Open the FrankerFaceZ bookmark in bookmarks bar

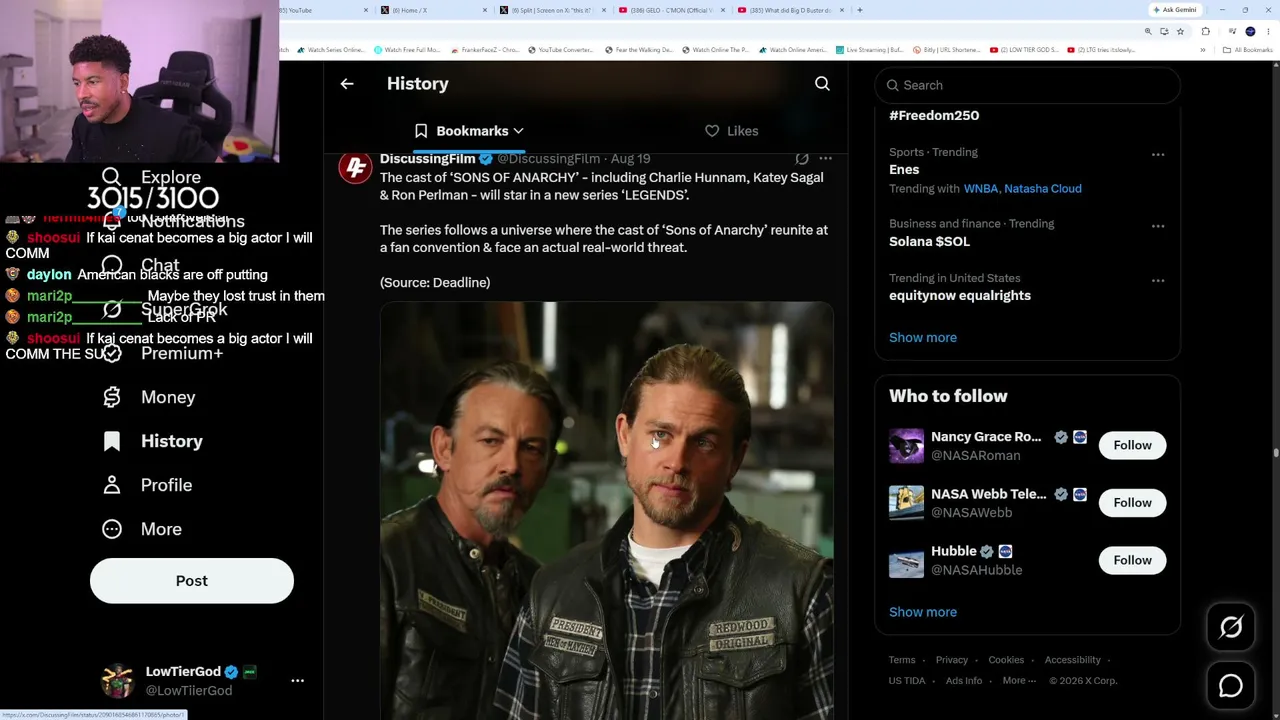(485, 50)
